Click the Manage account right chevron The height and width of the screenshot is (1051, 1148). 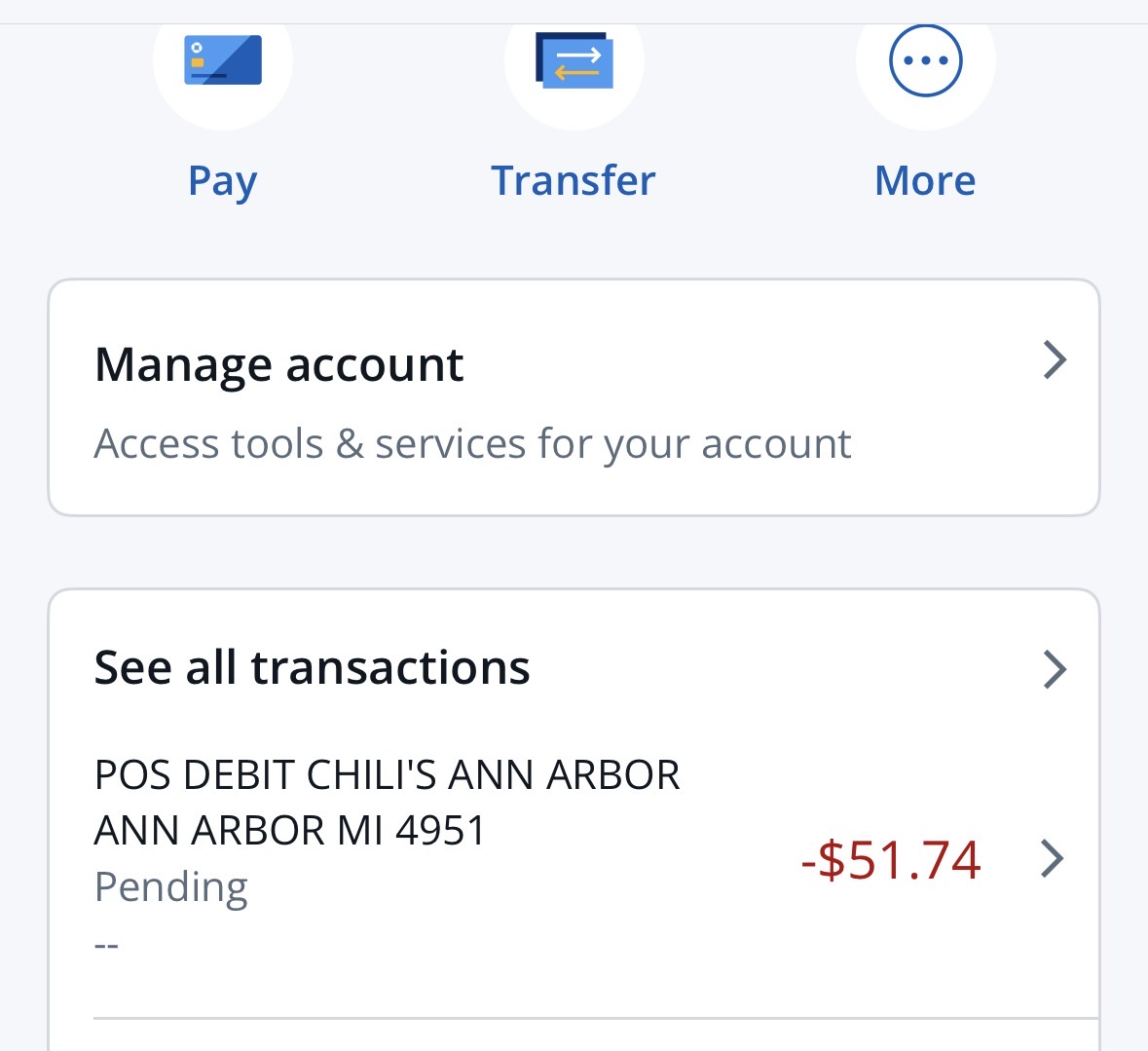1055,360
